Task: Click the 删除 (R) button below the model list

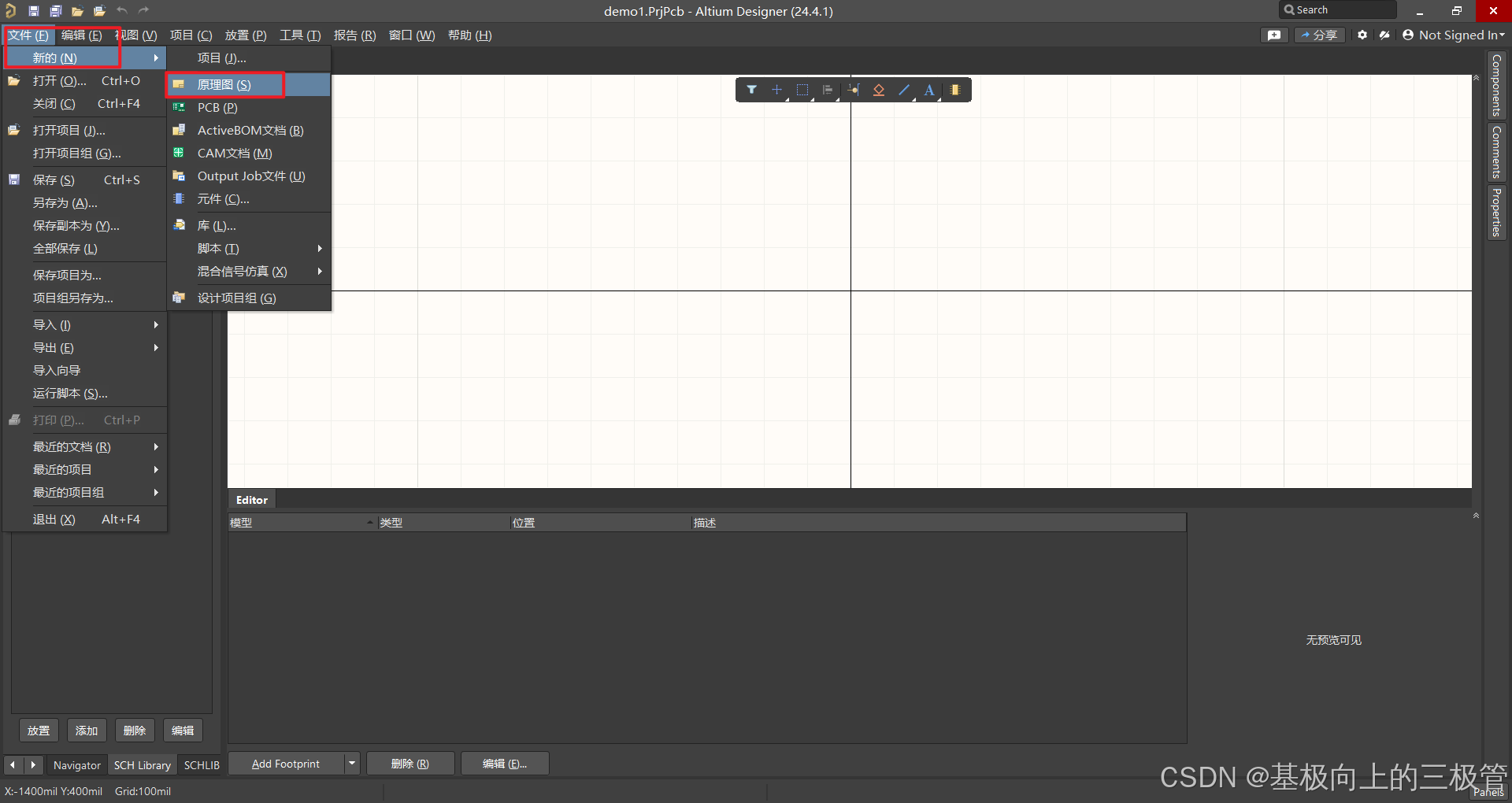Action: tap(410, 764)
